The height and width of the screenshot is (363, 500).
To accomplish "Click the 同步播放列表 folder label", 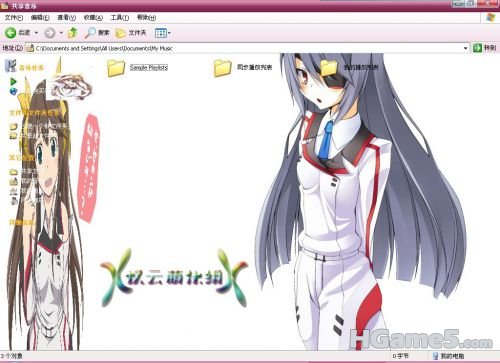I will [x=255, y=67].
